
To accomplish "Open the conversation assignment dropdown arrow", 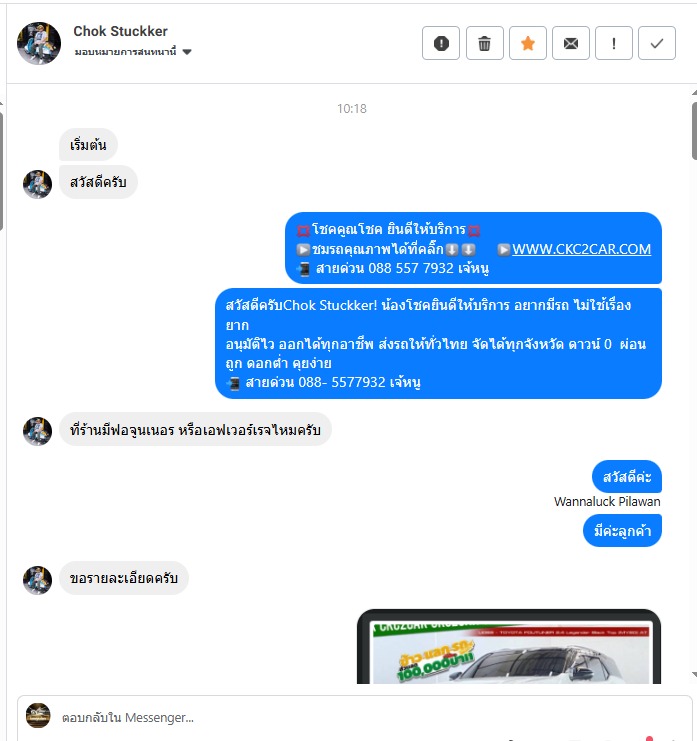I will 187,52.
